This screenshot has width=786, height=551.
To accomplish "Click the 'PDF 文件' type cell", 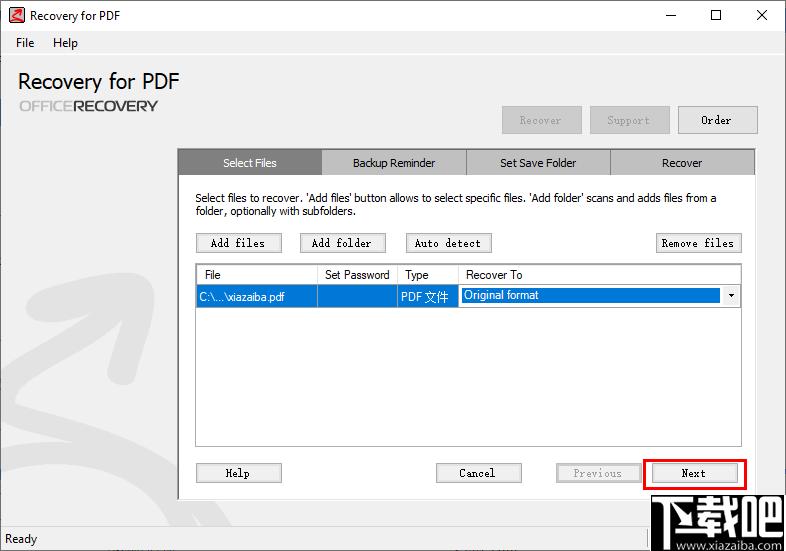I will point(428,296).
